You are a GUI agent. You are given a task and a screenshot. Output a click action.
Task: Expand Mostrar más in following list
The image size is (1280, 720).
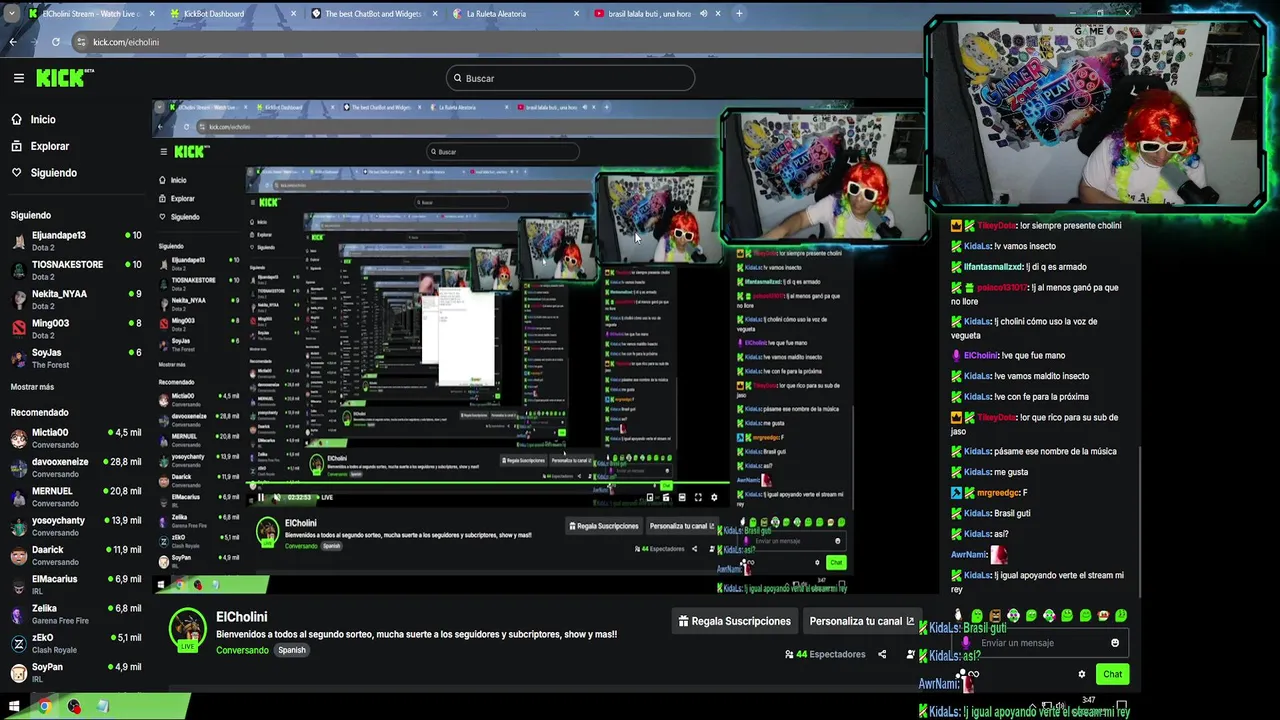[32, 387]
